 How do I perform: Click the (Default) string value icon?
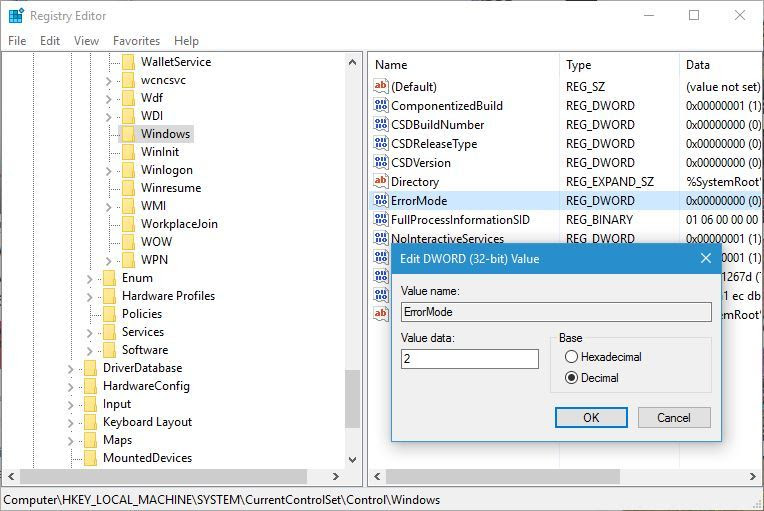coord(381,86)
